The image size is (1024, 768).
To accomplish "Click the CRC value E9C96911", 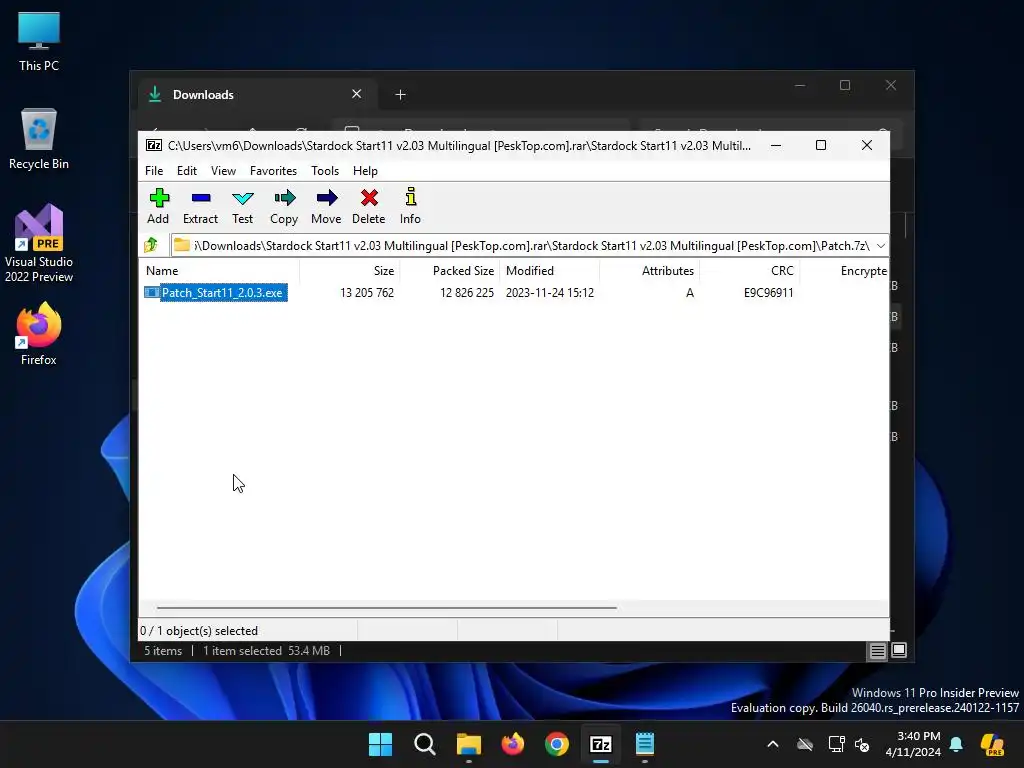I will 769,293.
